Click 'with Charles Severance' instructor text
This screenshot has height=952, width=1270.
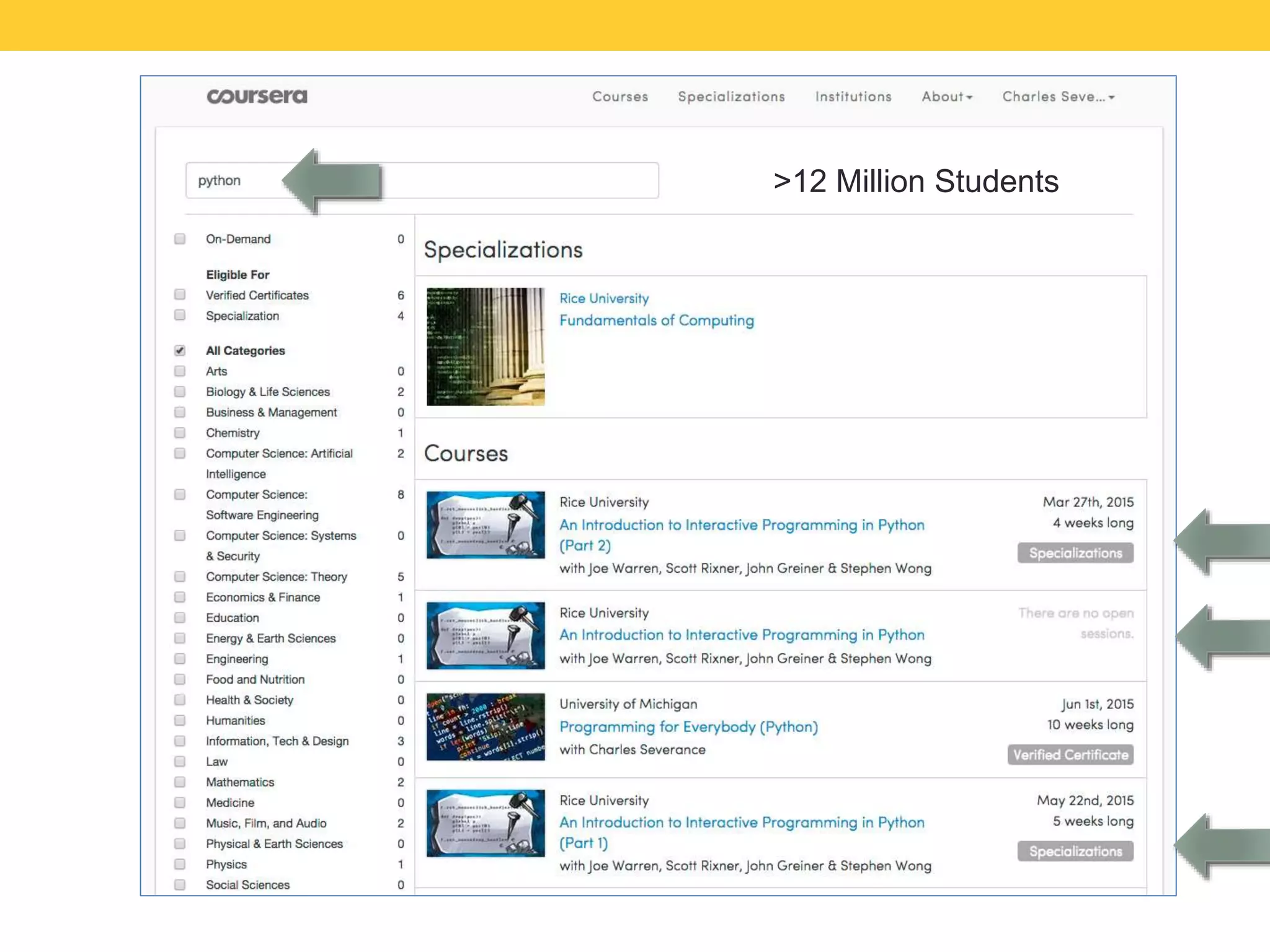(x=633, y=749)
